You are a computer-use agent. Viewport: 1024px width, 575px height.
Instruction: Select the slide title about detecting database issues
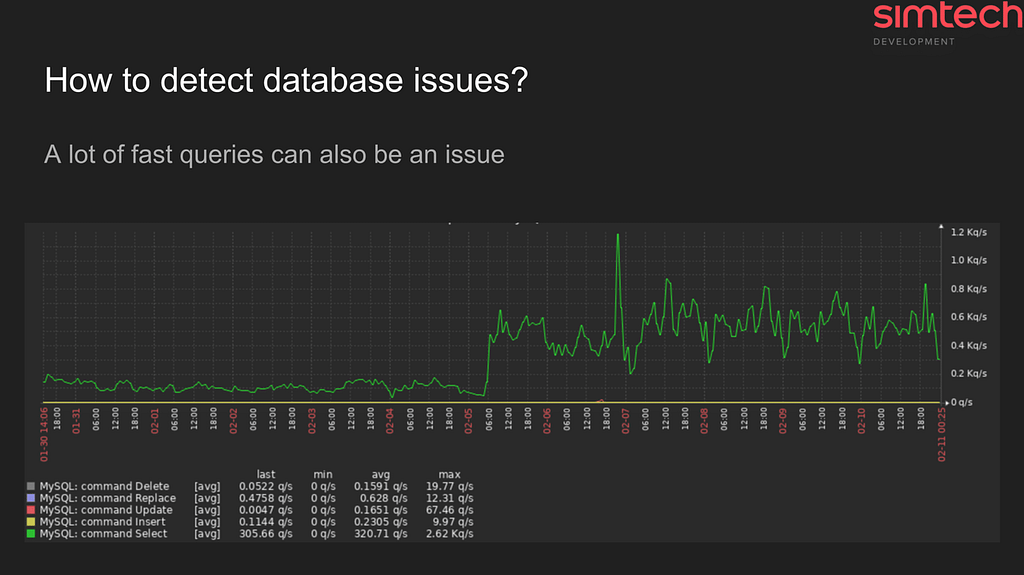point(286,81)
